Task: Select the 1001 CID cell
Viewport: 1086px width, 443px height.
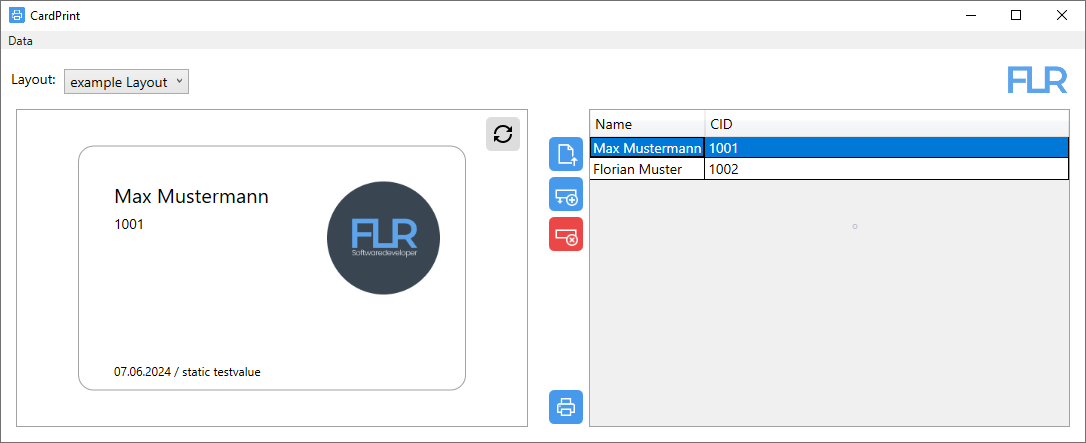Action: tap(887, 148)
